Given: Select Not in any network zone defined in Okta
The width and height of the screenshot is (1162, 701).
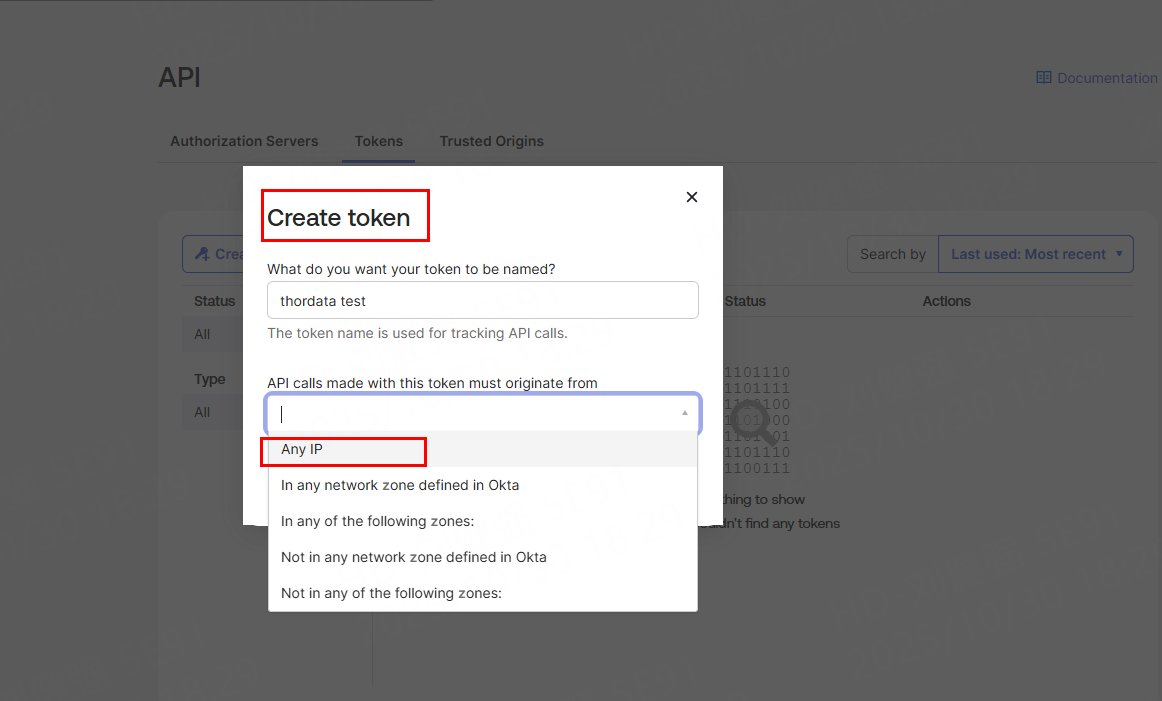Looking at the screenshot, I should coord(413,557).
